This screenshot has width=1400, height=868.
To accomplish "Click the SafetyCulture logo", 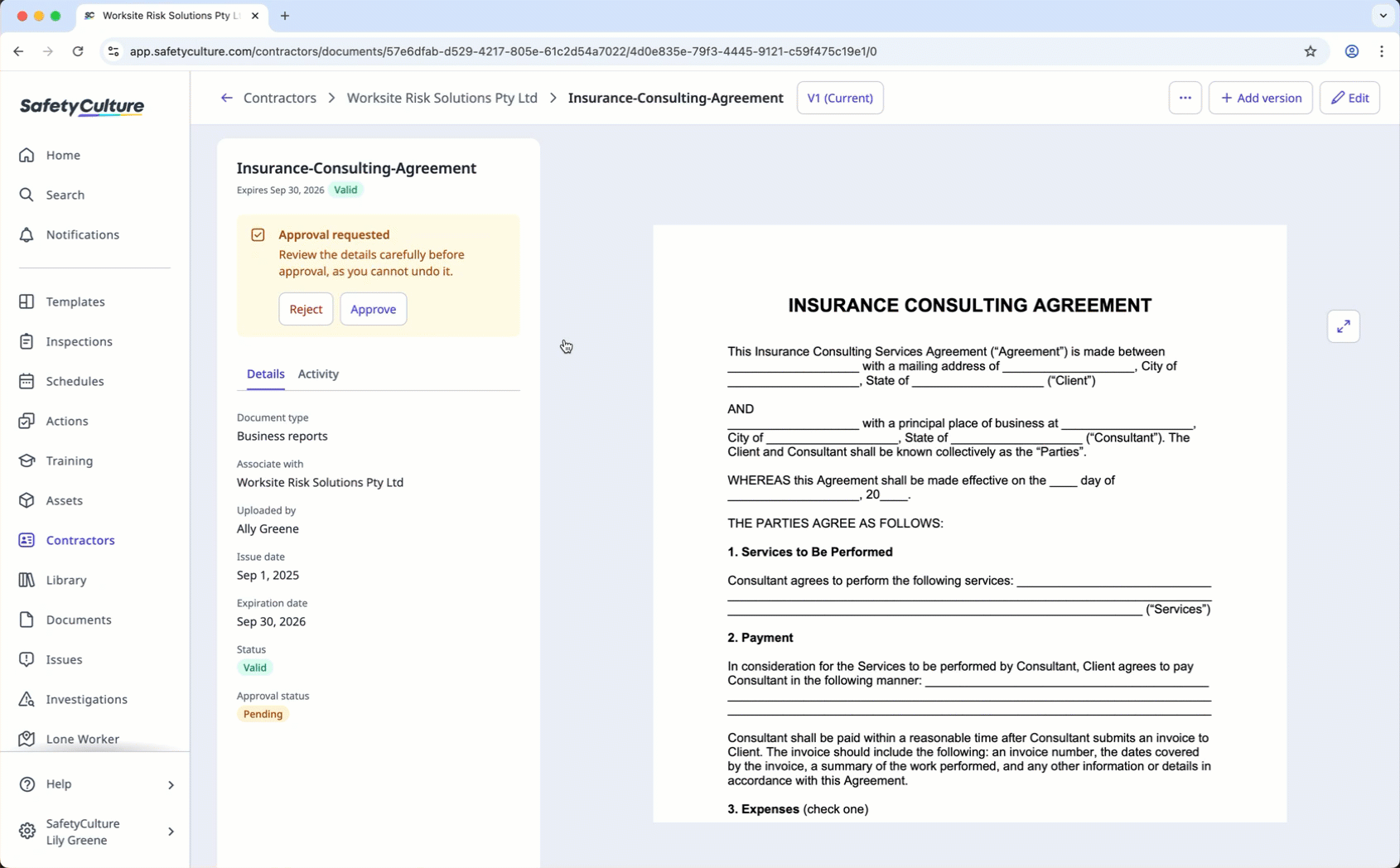I will tap(82, 106).
